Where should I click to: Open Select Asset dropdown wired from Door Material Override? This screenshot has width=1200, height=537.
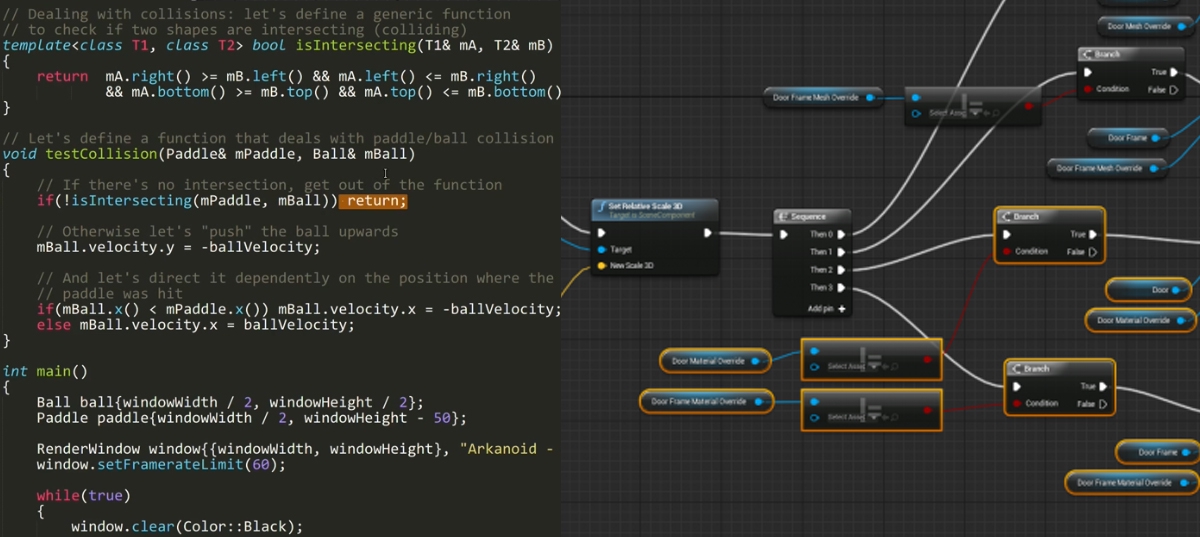point(873,367)
